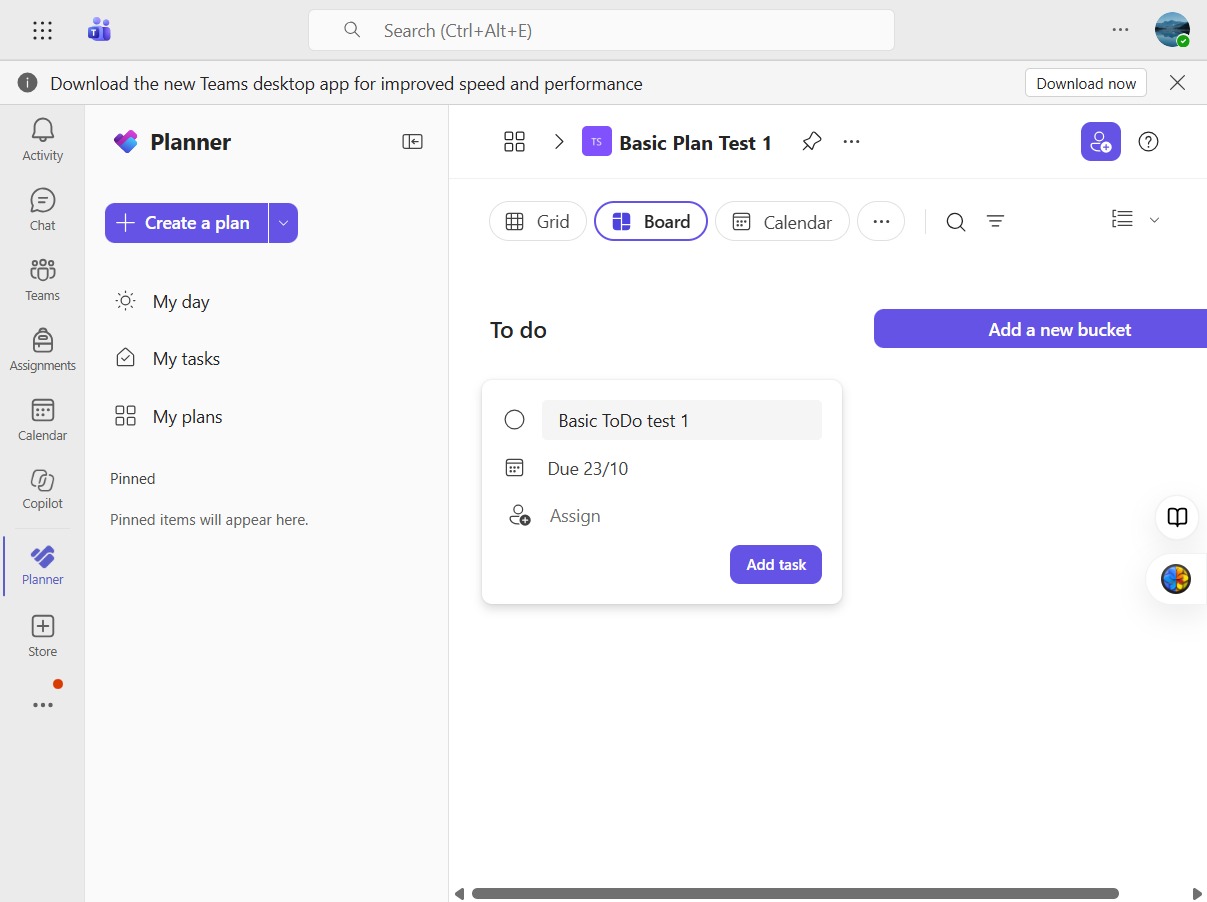Open the book icon side panel
Image resolution: width=1207 pixels, height=902 pixels.
pyautogui.click(x=1178, y=517)
